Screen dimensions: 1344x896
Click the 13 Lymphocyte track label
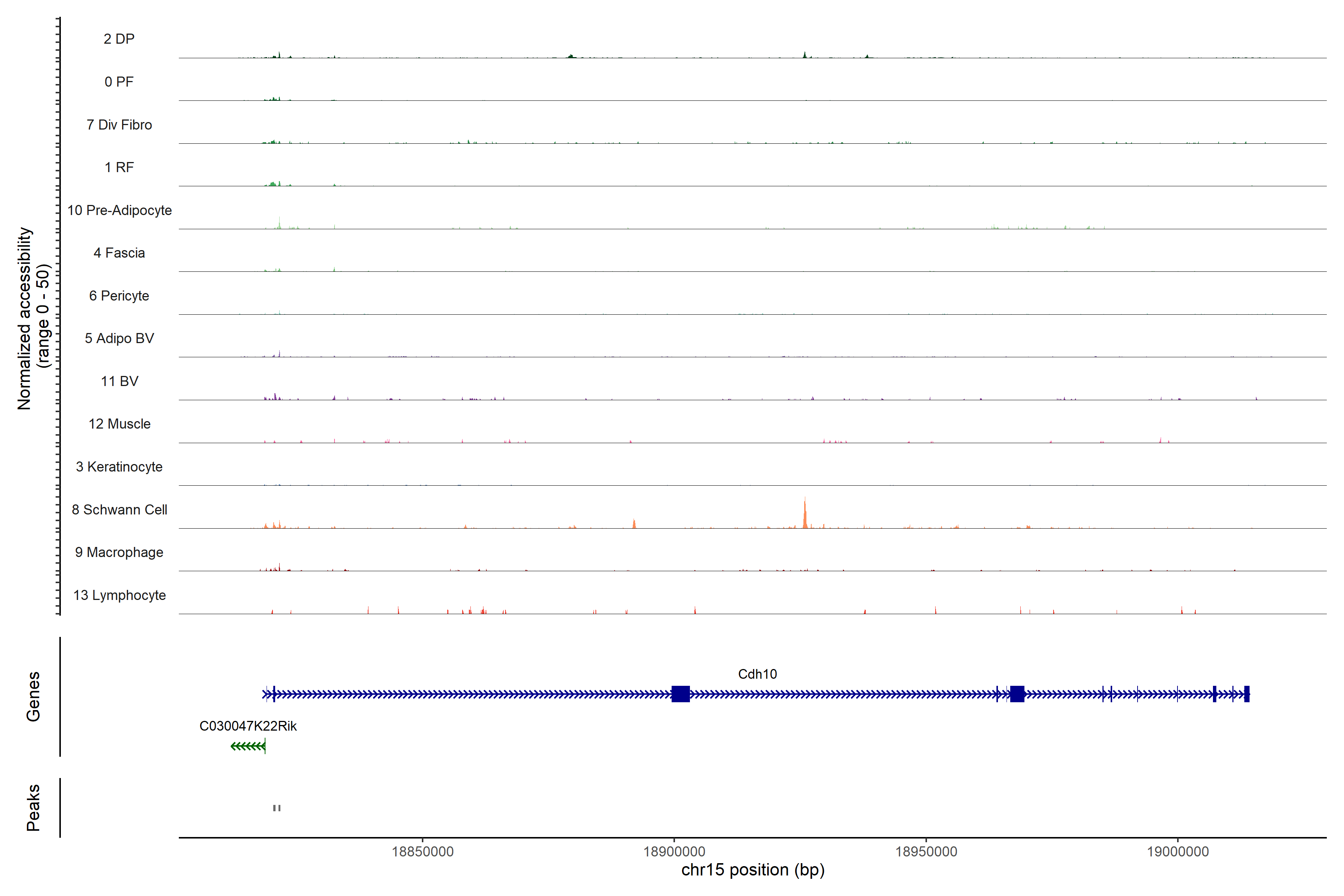coord(119,595)
